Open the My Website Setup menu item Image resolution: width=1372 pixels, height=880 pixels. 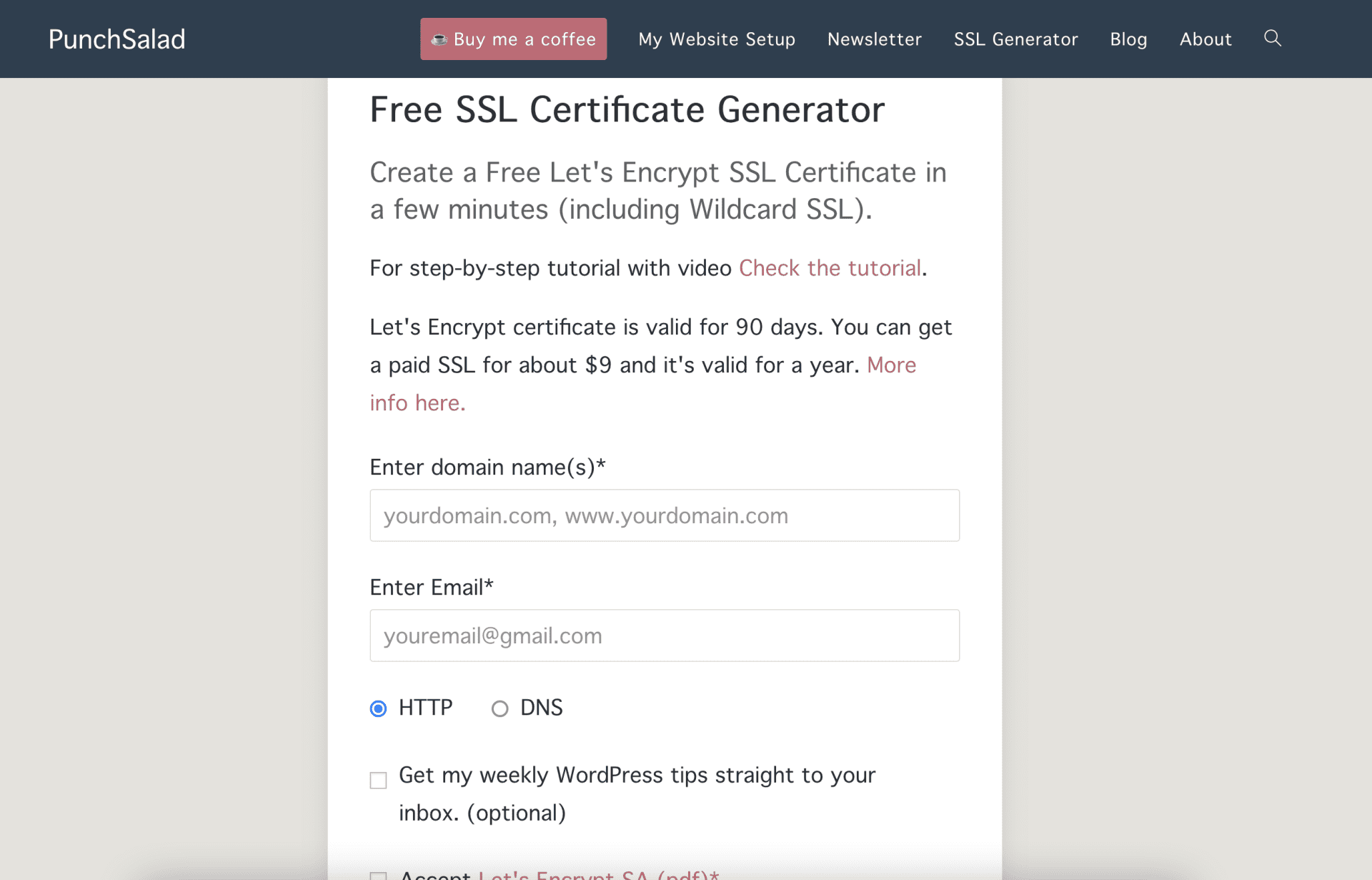click(x=717, y=39)
